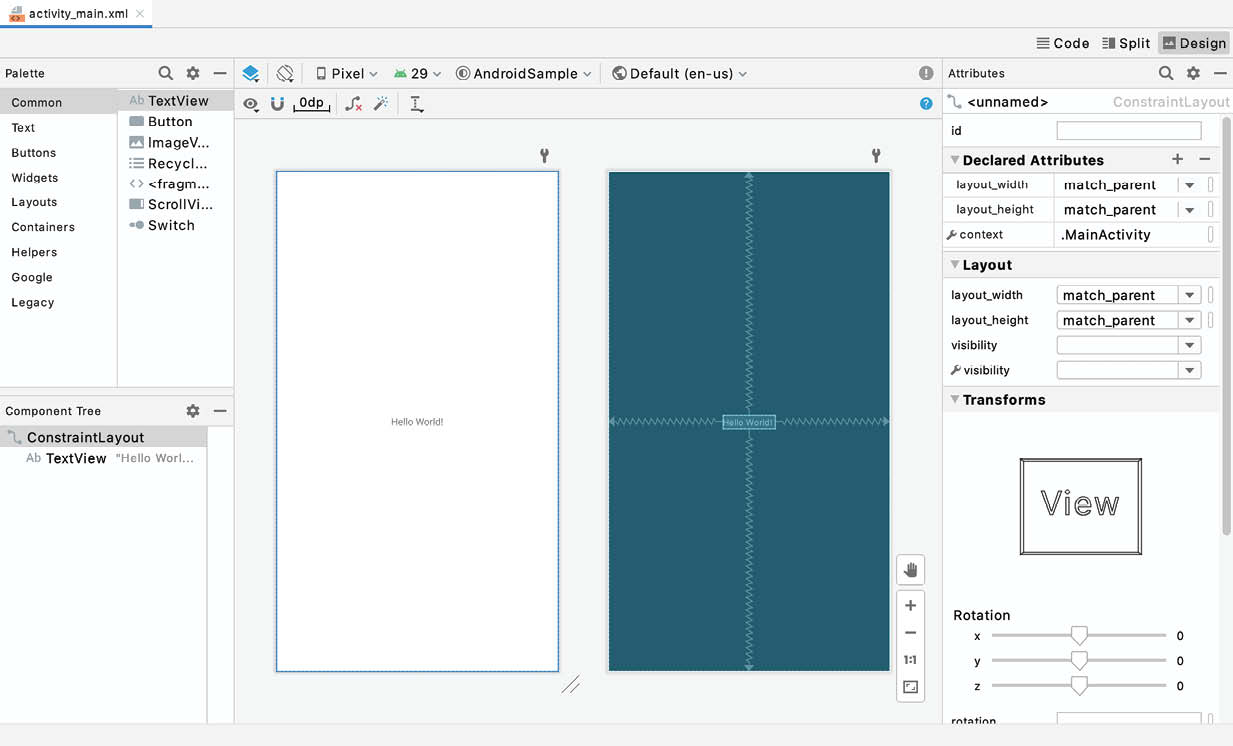Toggle autoconnect magnet icon

coord(277,103)
